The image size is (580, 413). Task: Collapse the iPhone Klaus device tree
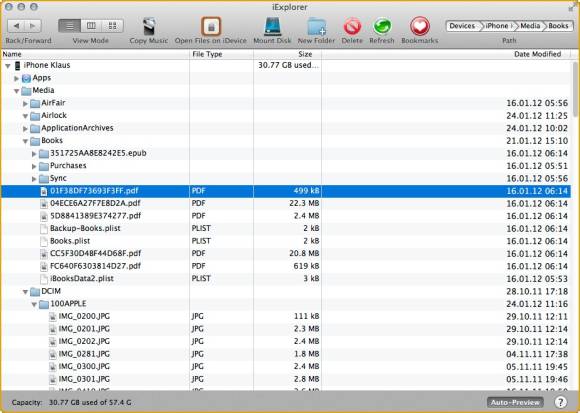pos(8,66)
